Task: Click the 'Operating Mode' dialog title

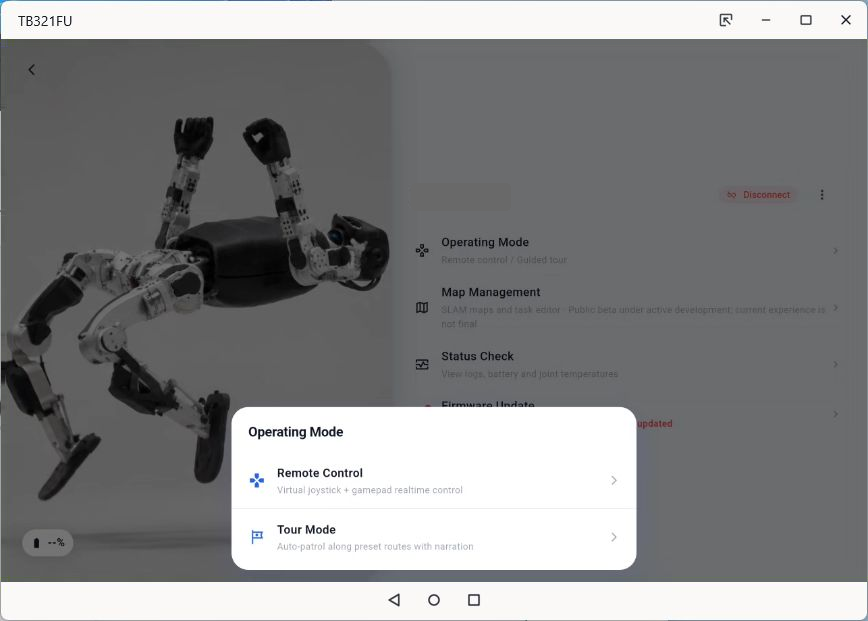Action: [x=296, y=432]
